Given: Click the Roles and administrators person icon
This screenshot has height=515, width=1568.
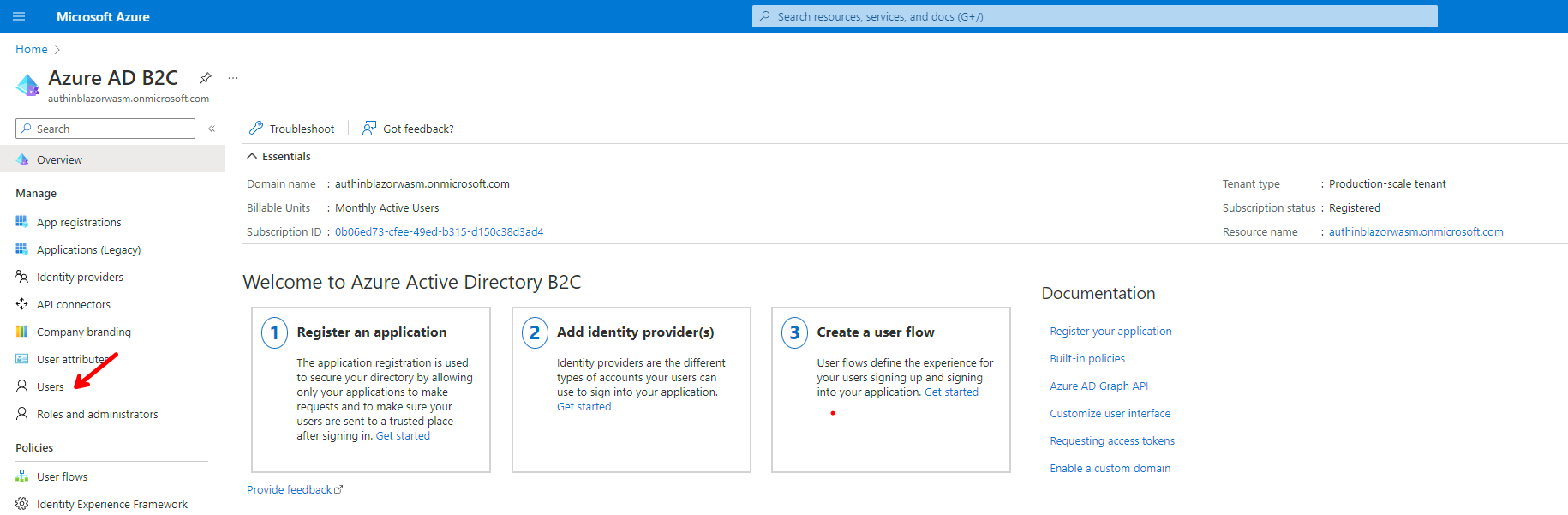Looking at the screenshot, I should [x=22, y=413].
